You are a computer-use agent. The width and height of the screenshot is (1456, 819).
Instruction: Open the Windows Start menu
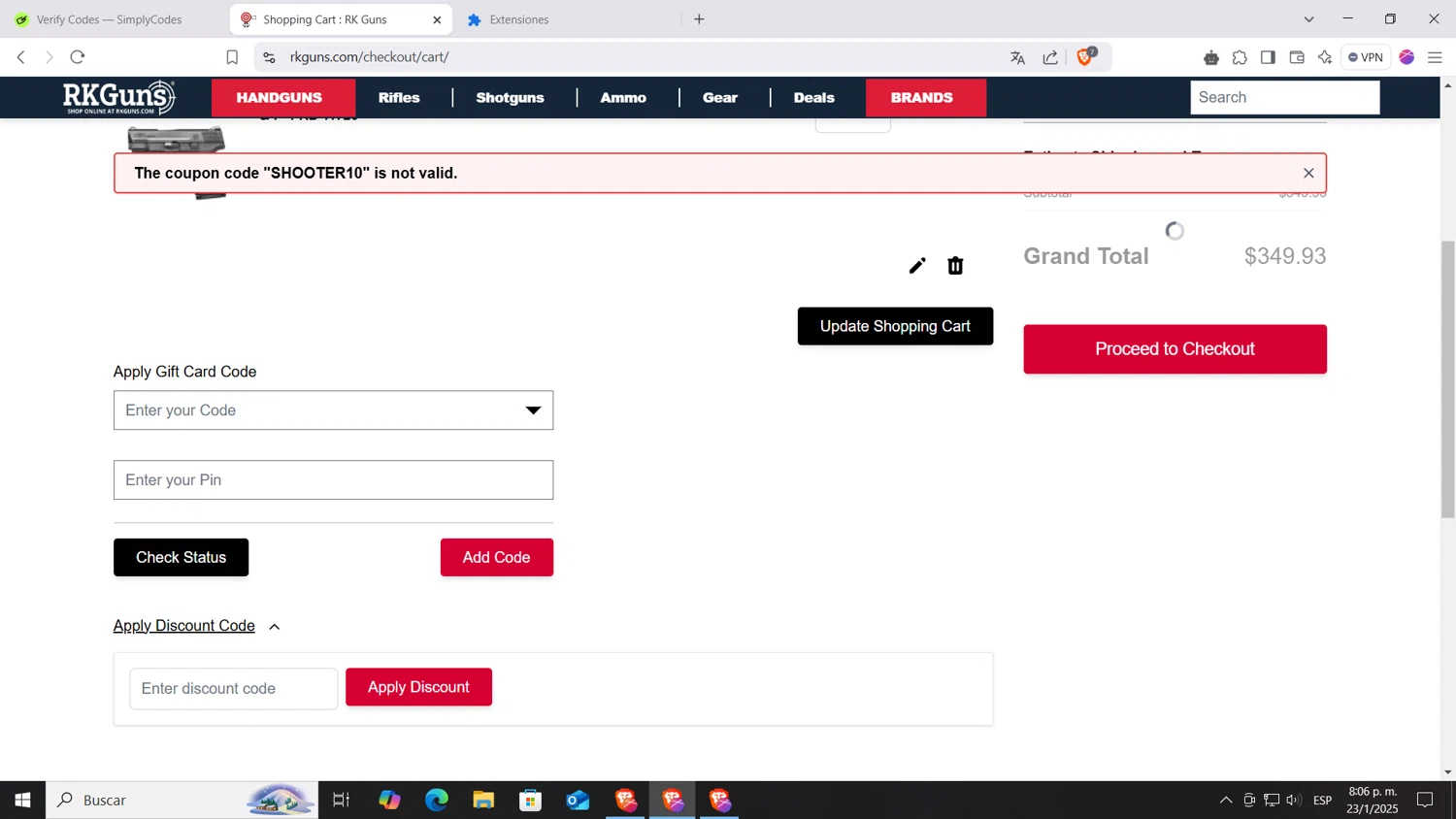pyautogui.click(x=22, y=800)
